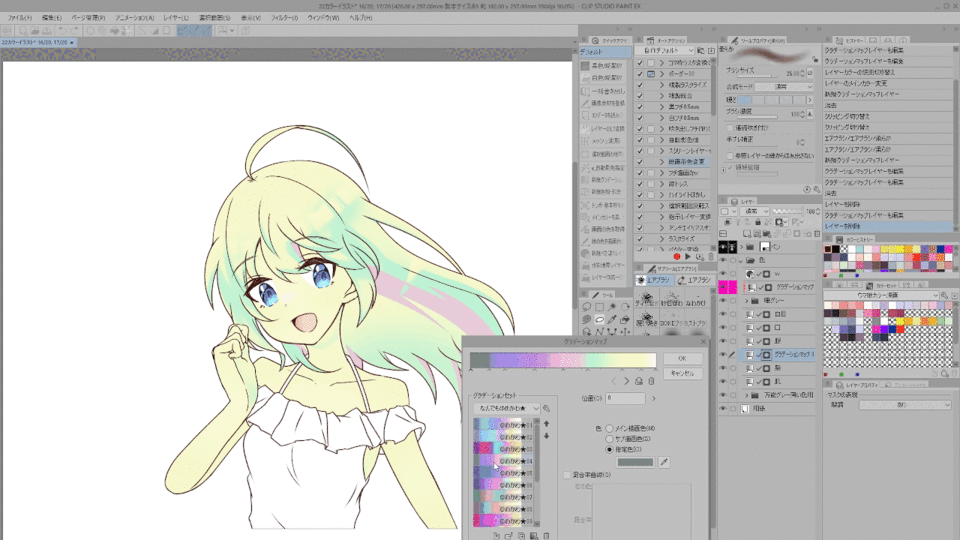Image resolution: width=960 pixels, height=540 pixels.
Task: Select the メイン描画色 radio button
Action: (610, 428)
